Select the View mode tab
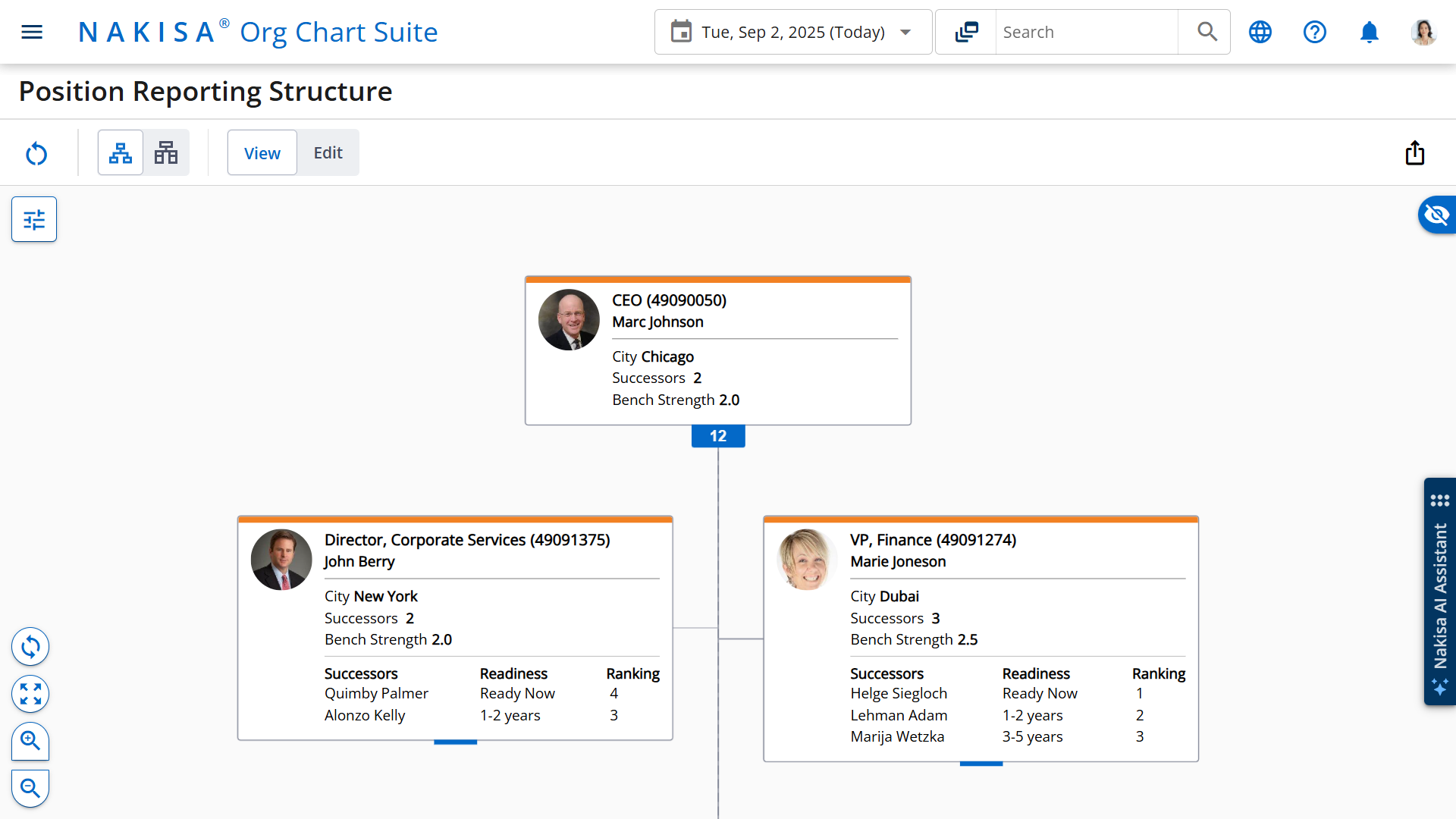Screen dimensions: 1456x819 262,153
